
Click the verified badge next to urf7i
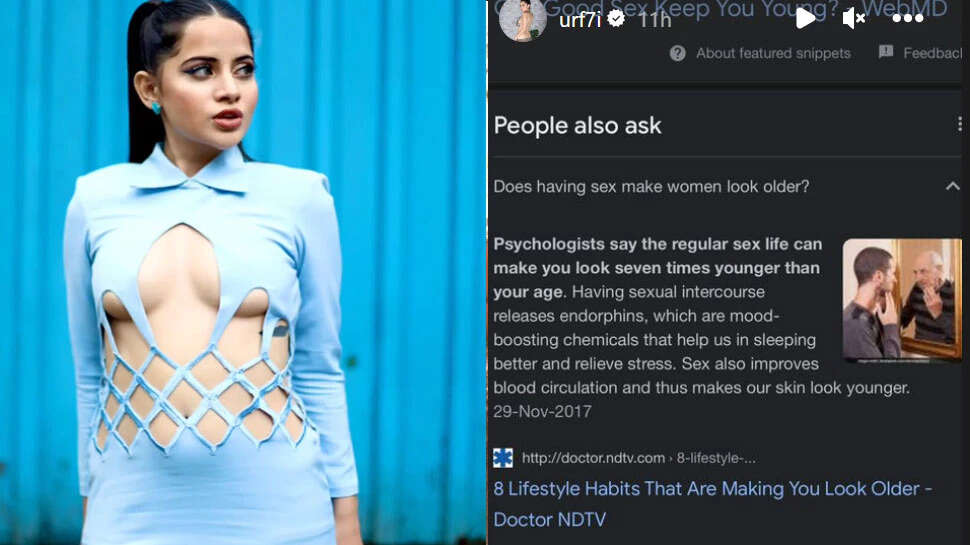coord(616,19)
